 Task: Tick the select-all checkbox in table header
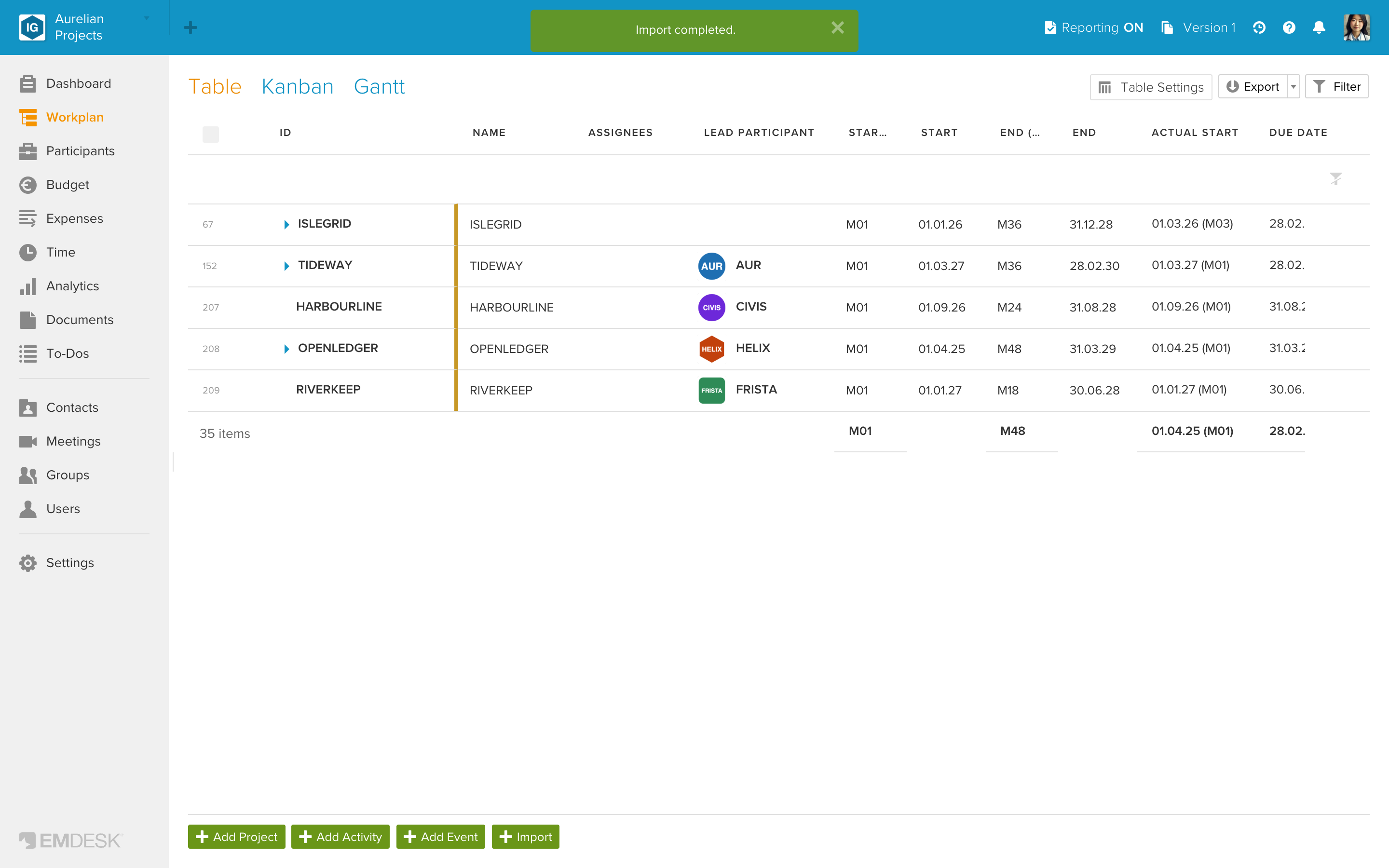211,135
